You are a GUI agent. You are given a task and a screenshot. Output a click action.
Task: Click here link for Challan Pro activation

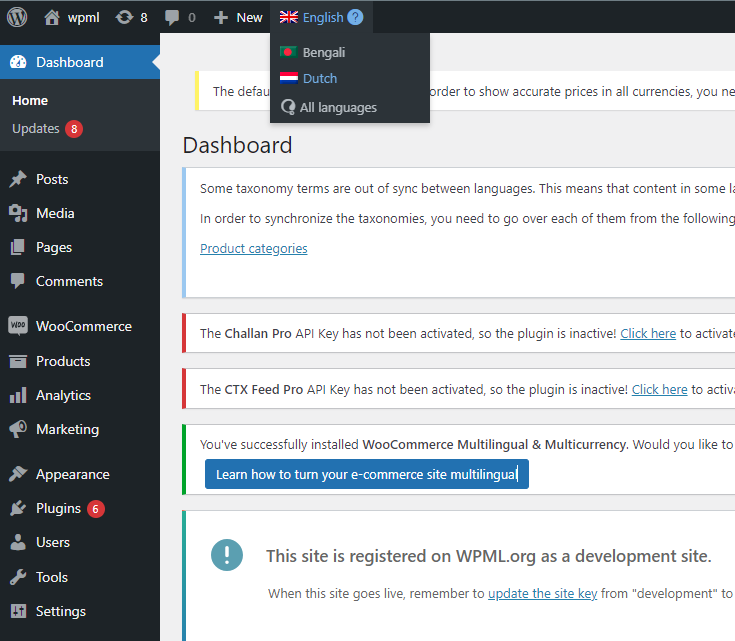648,333
